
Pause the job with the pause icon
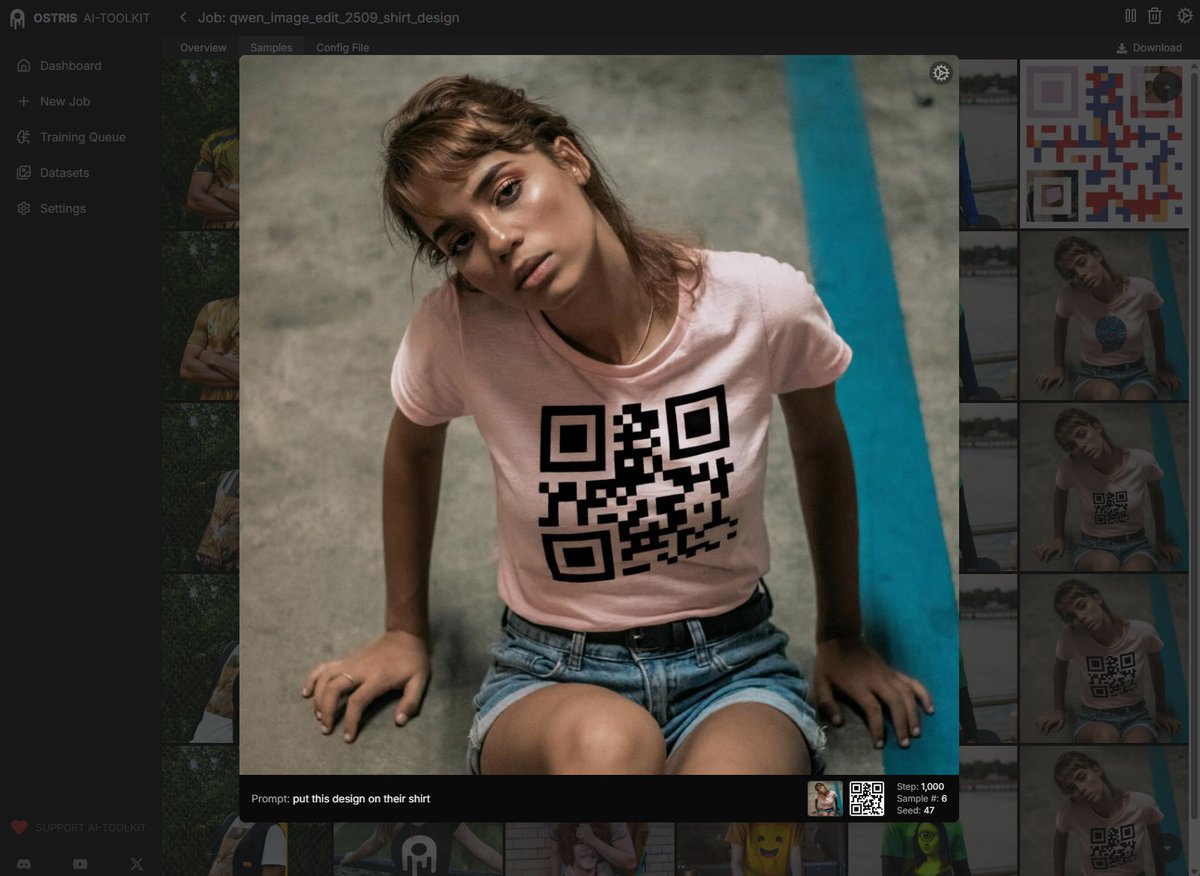1130,16
